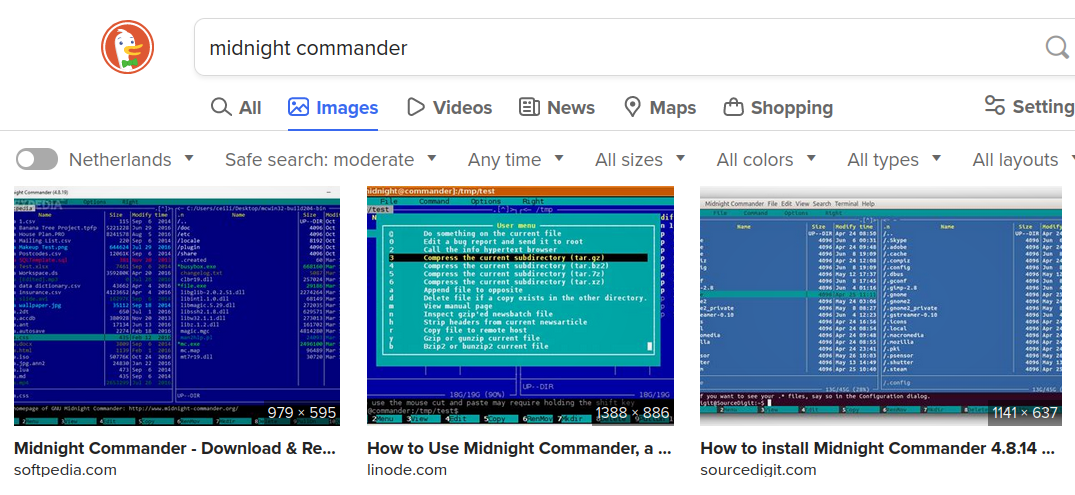Open the How to install Midnight Commander 4.8.14 title
1075x495 pixels.
[878, 448]
